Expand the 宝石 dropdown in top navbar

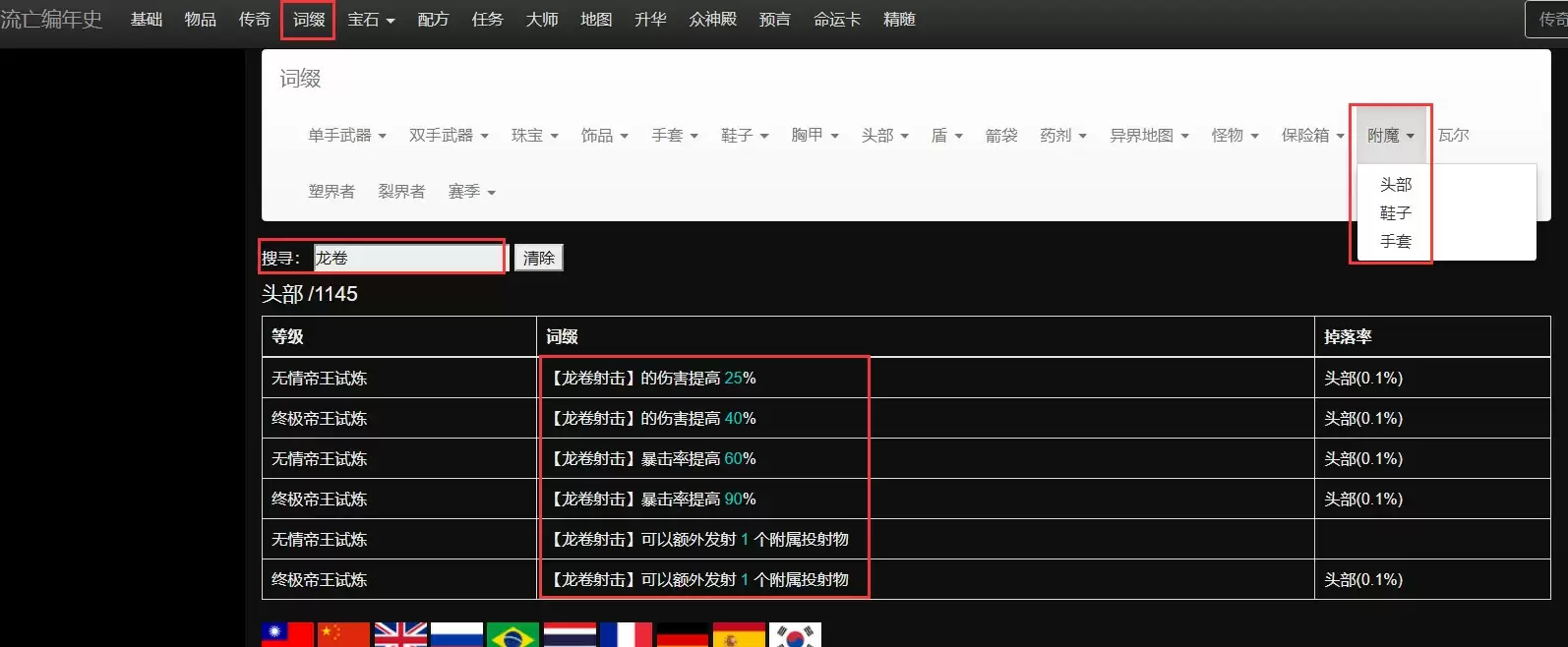click(x=370, y=20)
